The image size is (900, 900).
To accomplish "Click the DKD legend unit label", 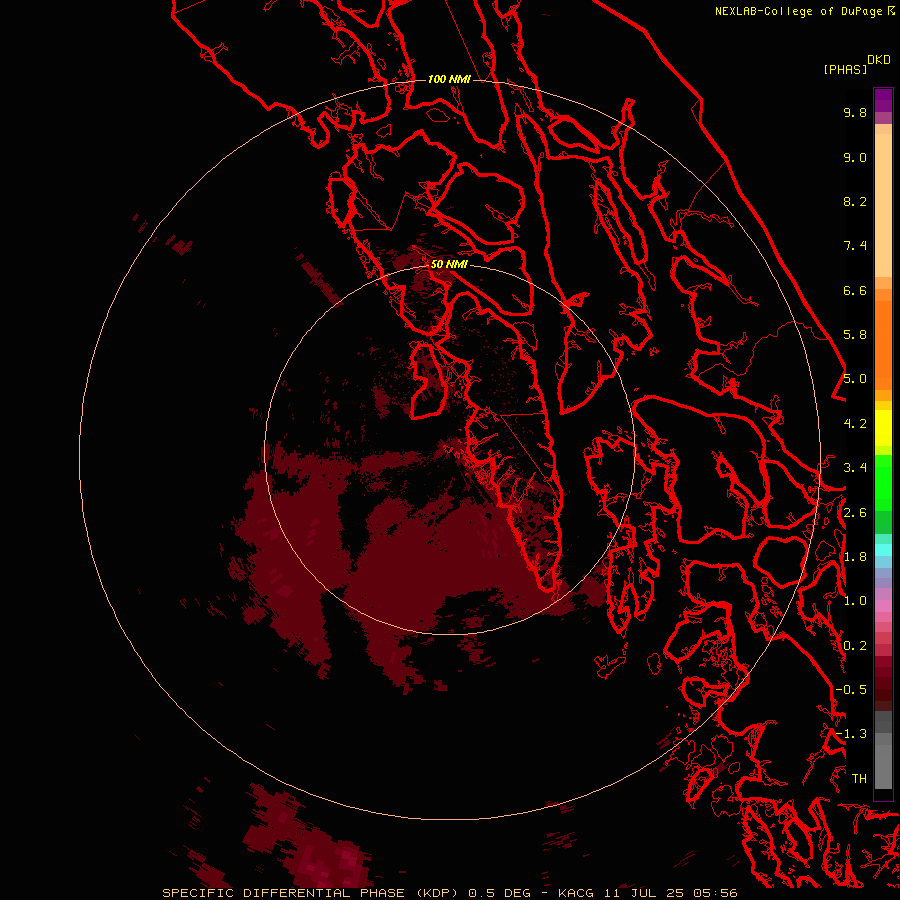I will coord(879,60).
